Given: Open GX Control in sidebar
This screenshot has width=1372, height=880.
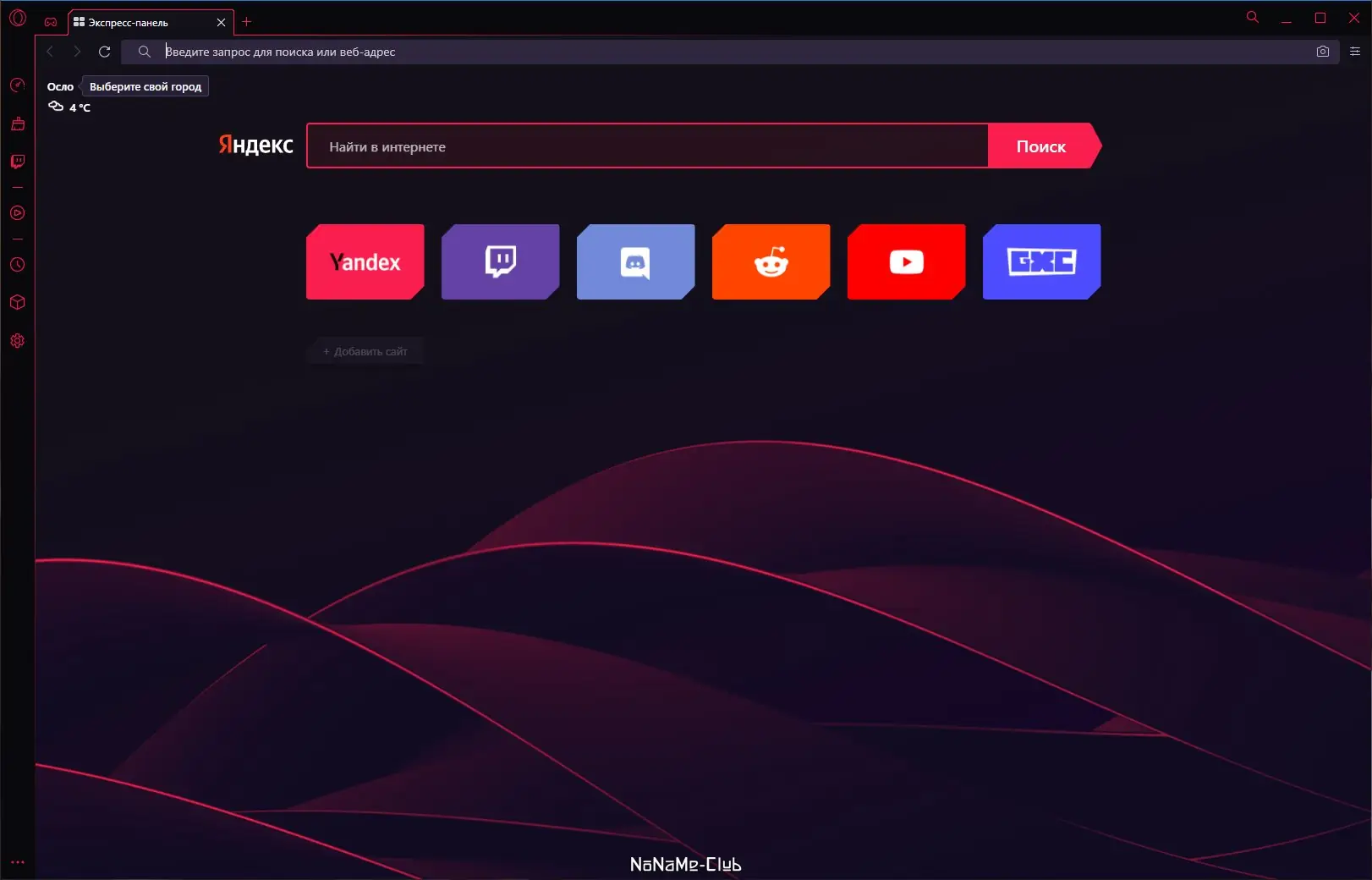Looking at the screenshot, I should 18,85.
